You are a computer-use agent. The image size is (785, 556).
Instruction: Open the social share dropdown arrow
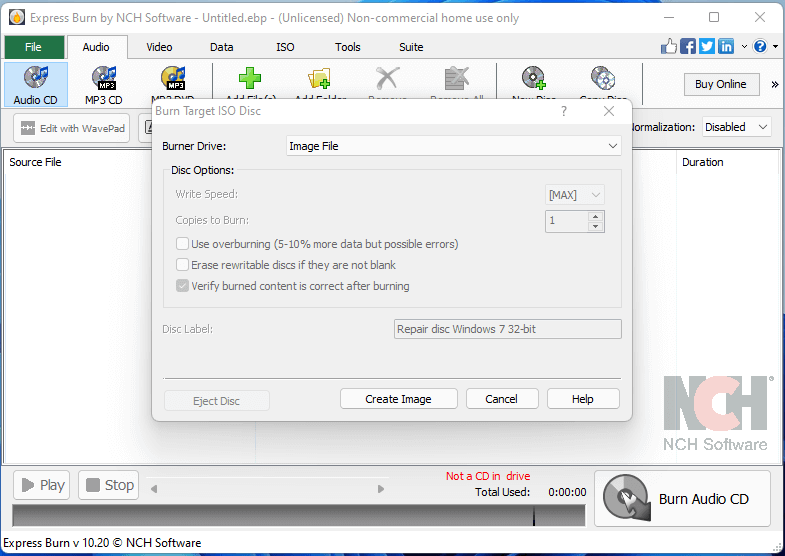click(x=744, y=47)
